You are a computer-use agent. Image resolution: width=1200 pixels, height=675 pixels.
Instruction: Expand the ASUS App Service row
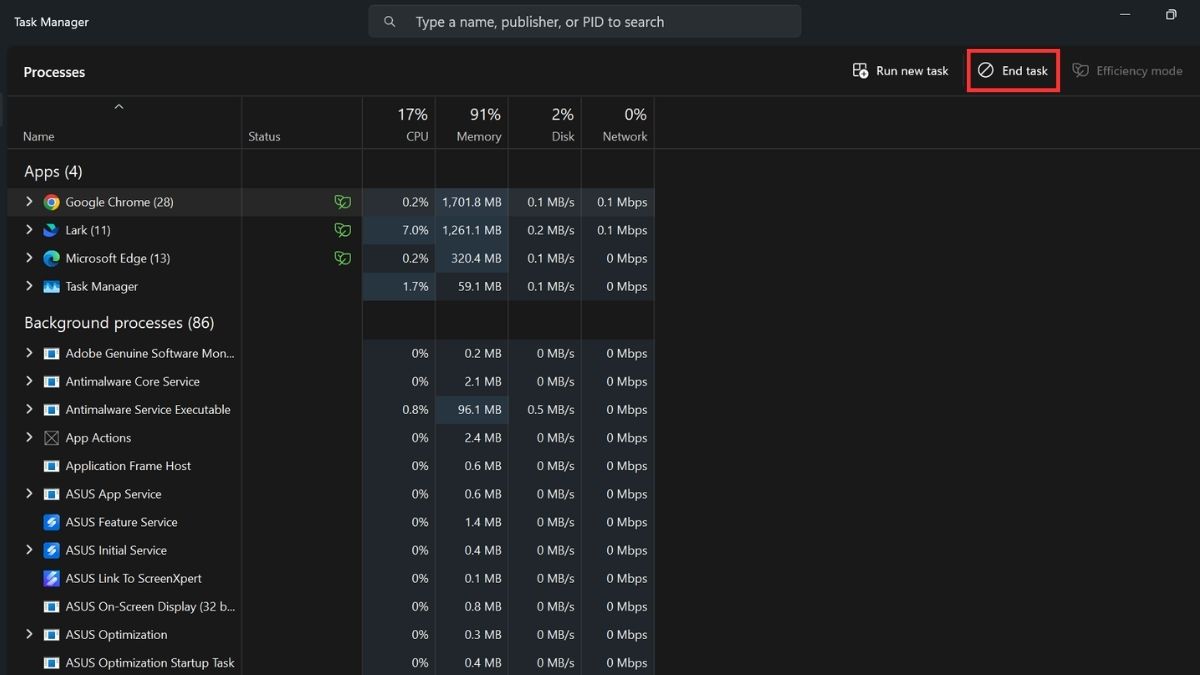coord(29,494)
